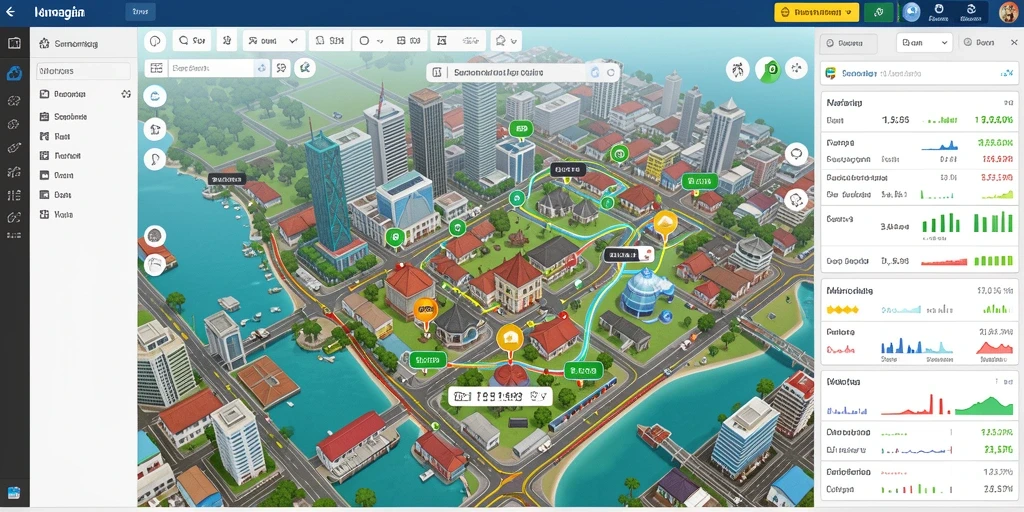Click the back arrow in the header
Viewport: 1024px width, 512px height.
(x=10, y=12)
